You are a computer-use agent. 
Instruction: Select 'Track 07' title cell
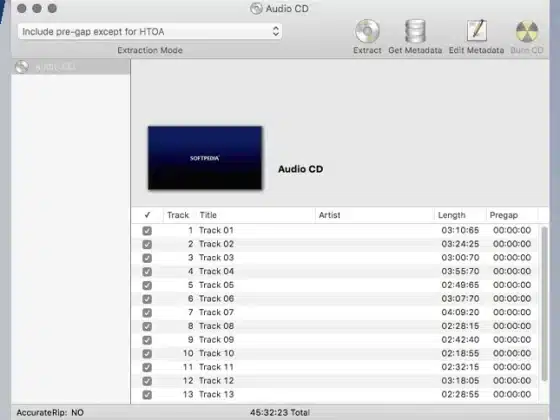point(216,312)
